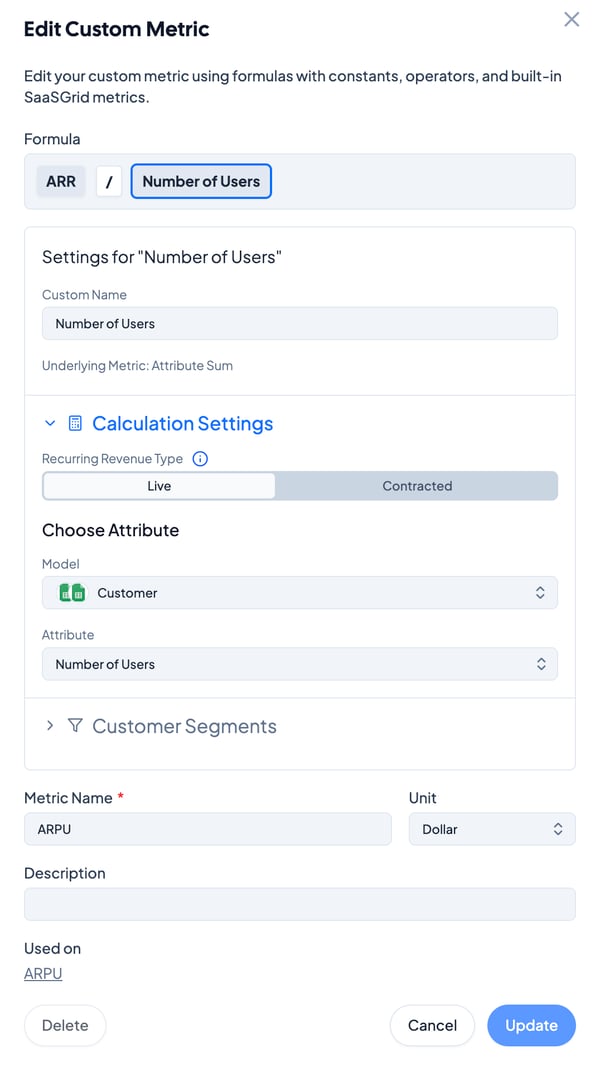Viewport: 600px width, 1067px height.
Task: Switch Recurring Revenue Type to Contracted
Action: click(417, 485)
